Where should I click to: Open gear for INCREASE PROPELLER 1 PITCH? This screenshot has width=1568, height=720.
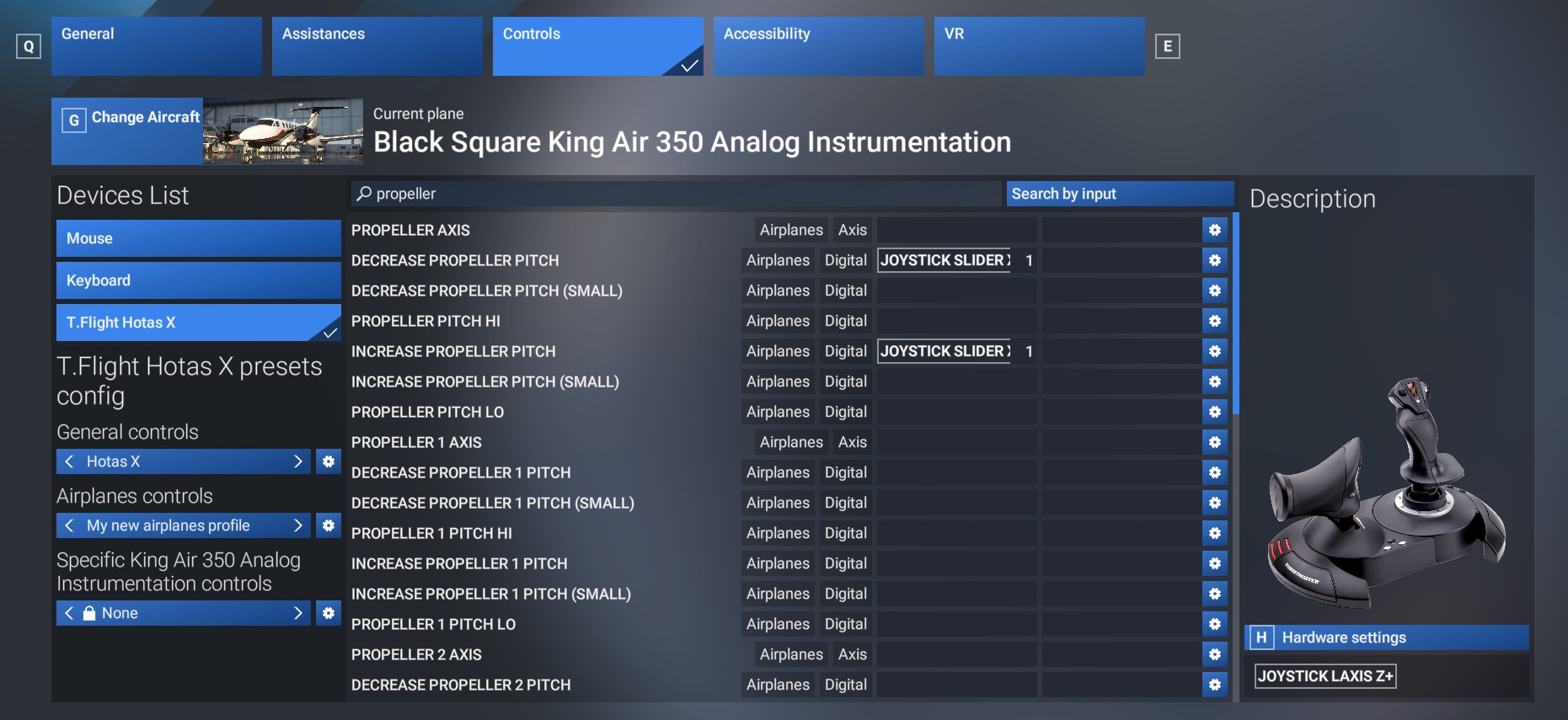(x=1214, y=563)
